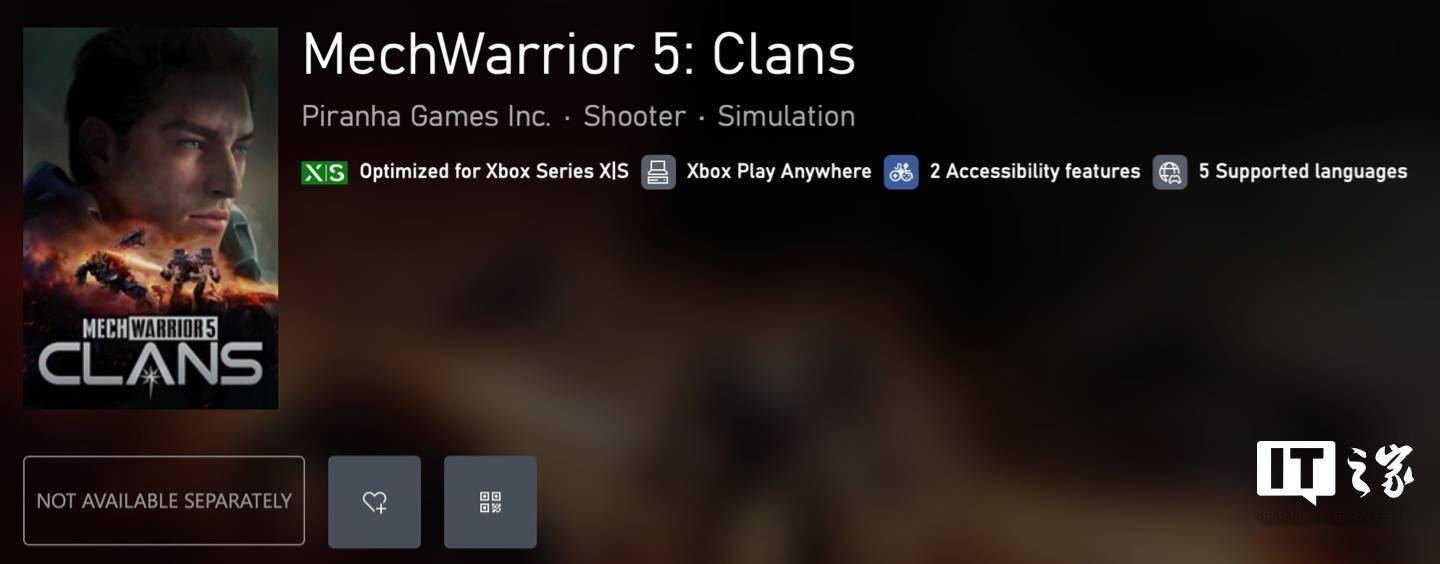Viewport: 1440px width, 564px height.
Task: Browse the Simulation genre link
Action: click(x=786, y=116)
